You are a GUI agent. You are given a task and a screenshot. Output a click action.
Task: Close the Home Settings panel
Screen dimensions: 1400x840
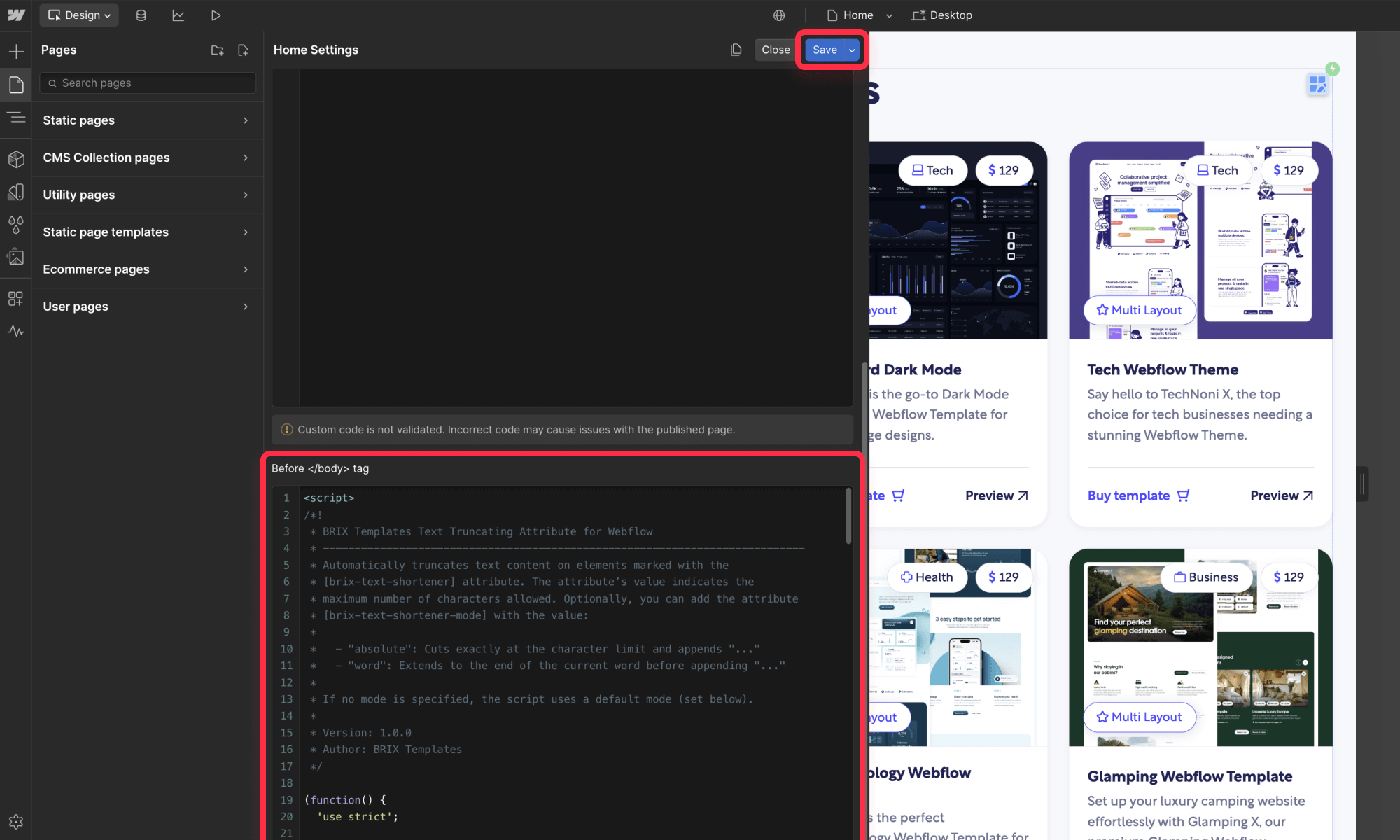[776, 50]
